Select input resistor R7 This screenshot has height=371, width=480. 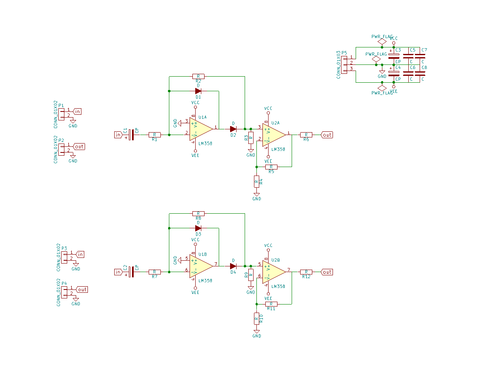(x=154, y=272)
